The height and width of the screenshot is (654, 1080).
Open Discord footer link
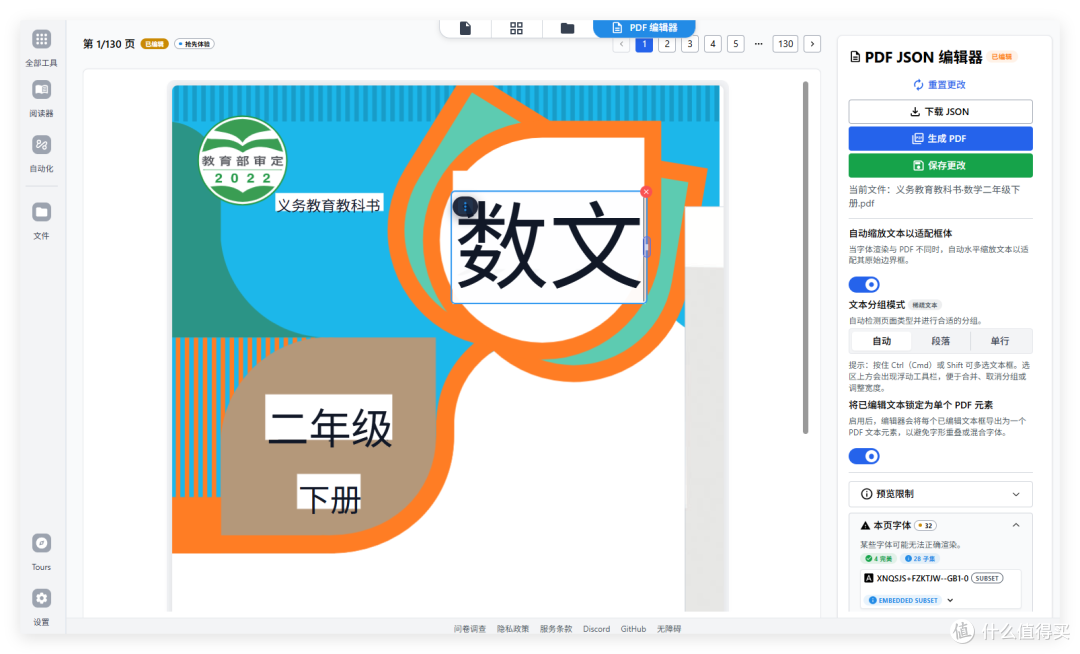coord(596,629)
